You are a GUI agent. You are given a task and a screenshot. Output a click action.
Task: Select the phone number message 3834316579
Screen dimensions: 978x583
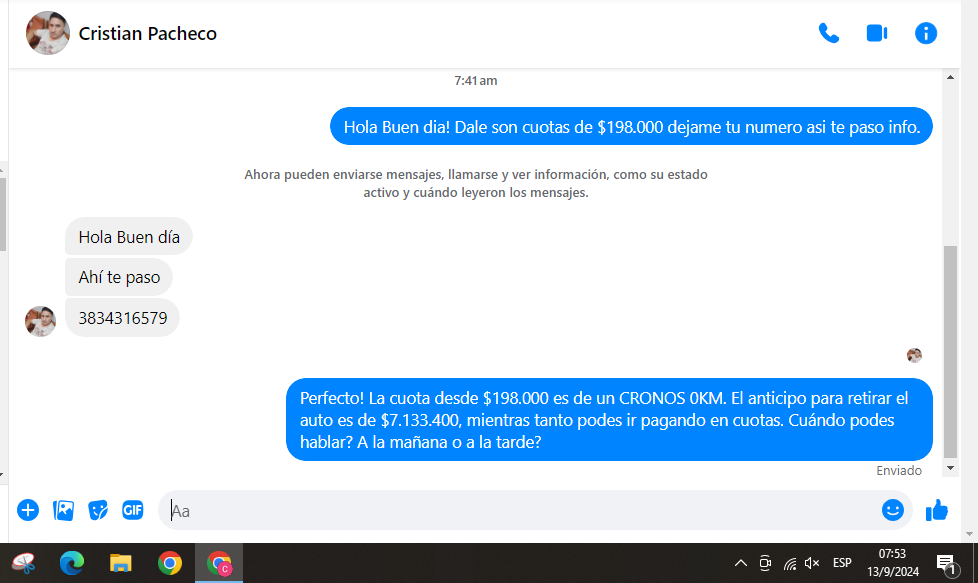pos(122,318)
